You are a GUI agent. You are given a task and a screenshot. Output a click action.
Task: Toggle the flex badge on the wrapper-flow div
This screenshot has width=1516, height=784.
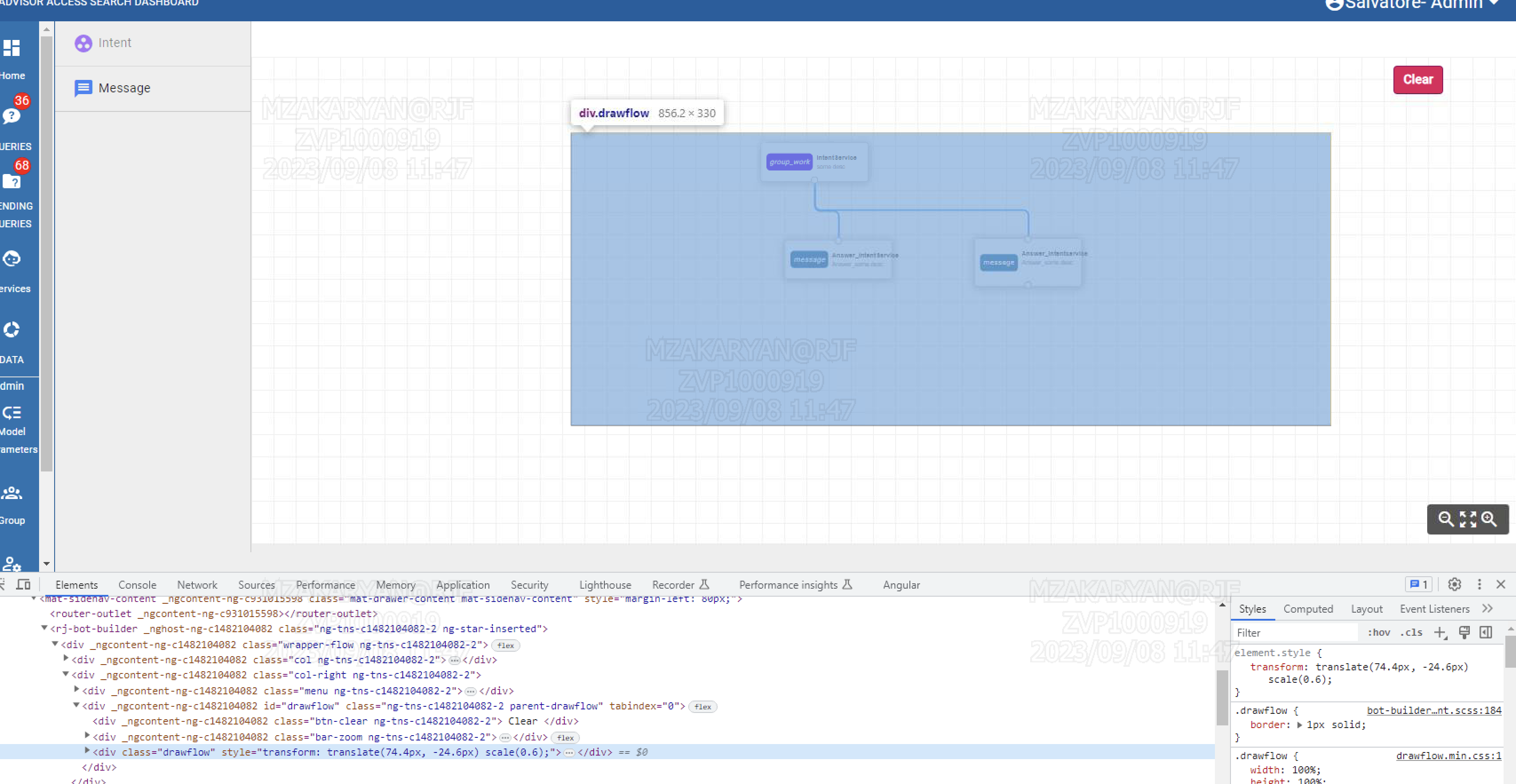pyautogui.click(x=505, y=645)
